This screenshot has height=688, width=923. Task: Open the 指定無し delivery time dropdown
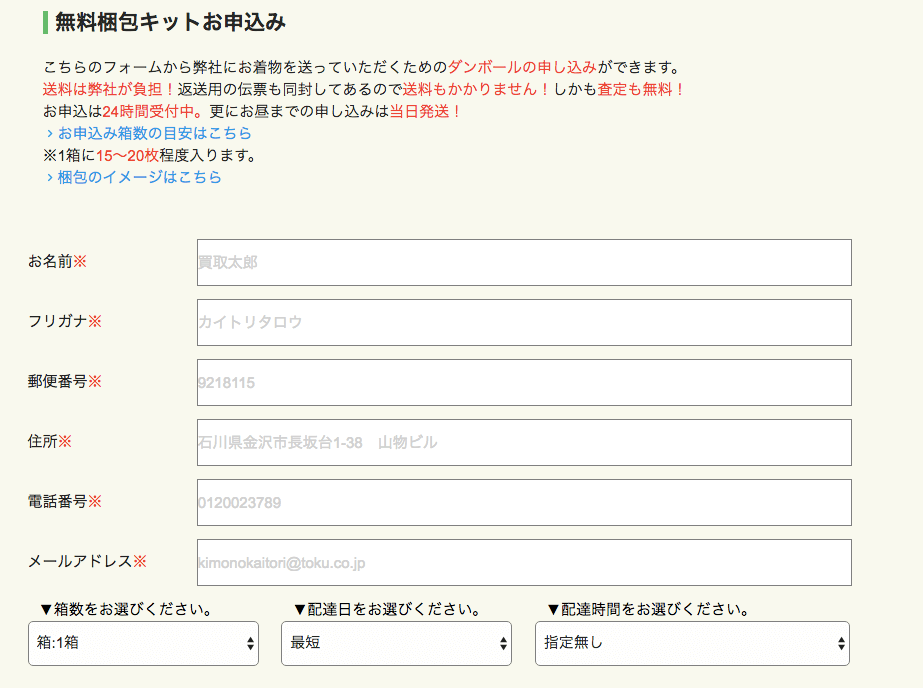[x=692, y=643]
